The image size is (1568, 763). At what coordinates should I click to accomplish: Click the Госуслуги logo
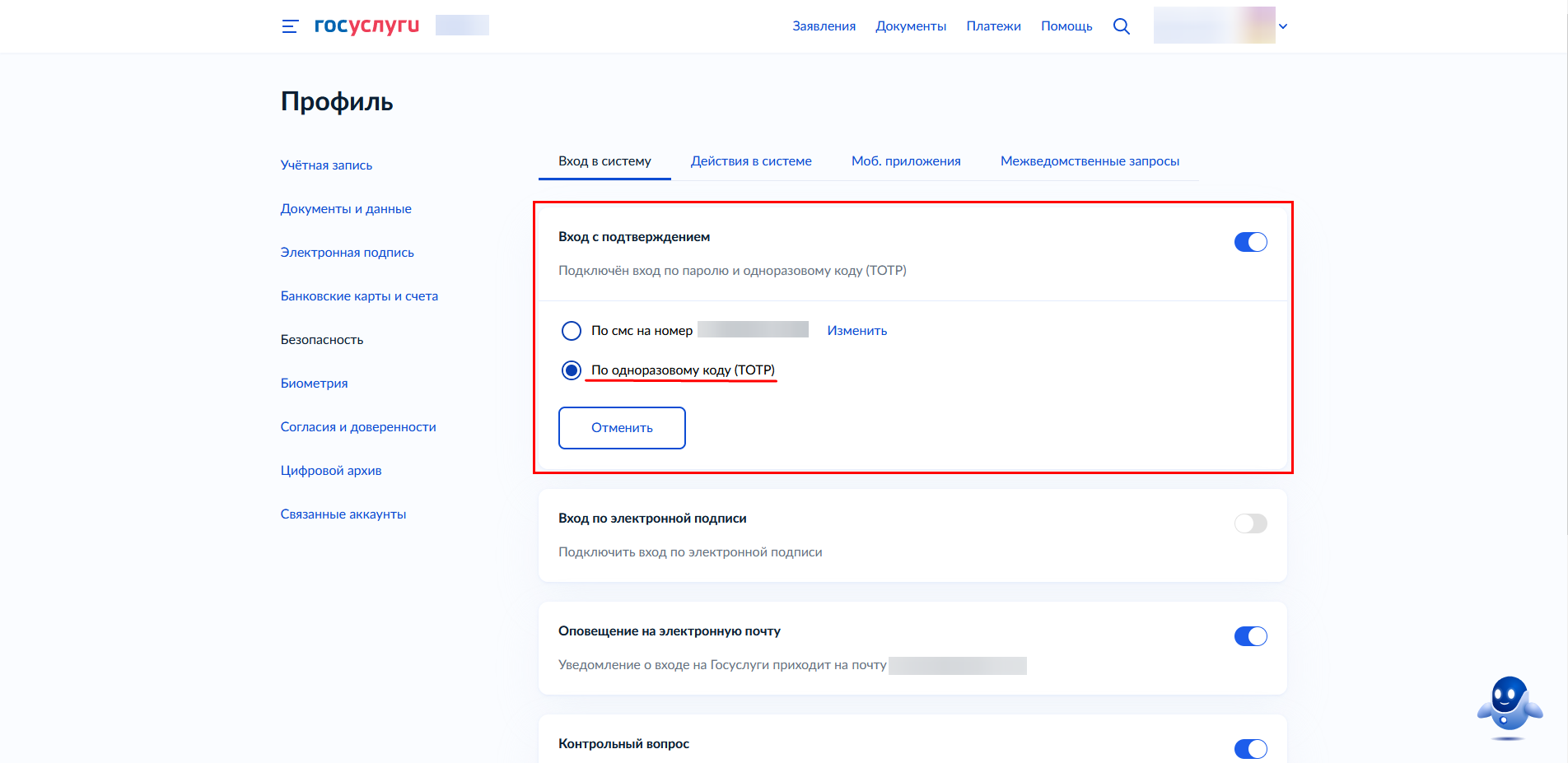(x=366, y=25)
